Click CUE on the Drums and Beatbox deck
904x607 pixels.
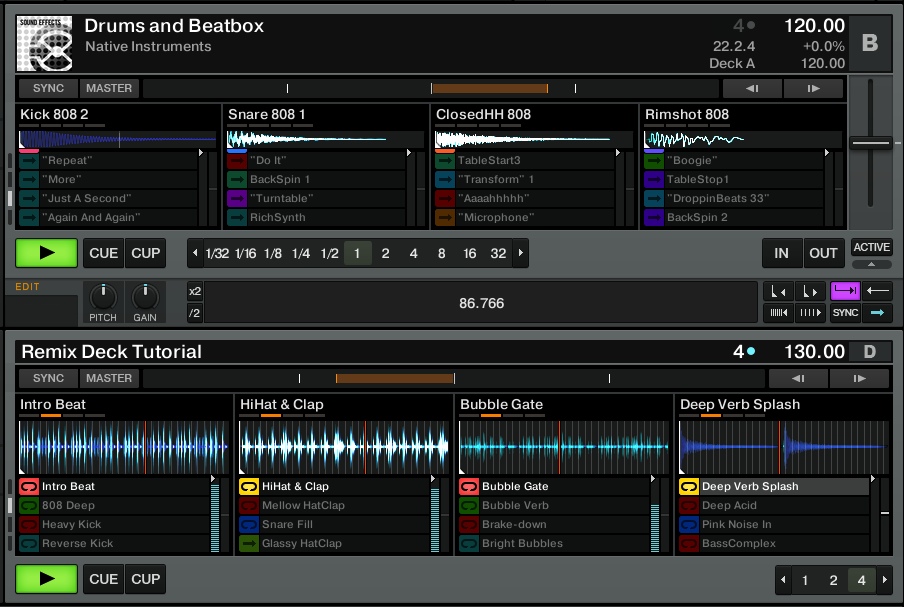coord(103,253)
